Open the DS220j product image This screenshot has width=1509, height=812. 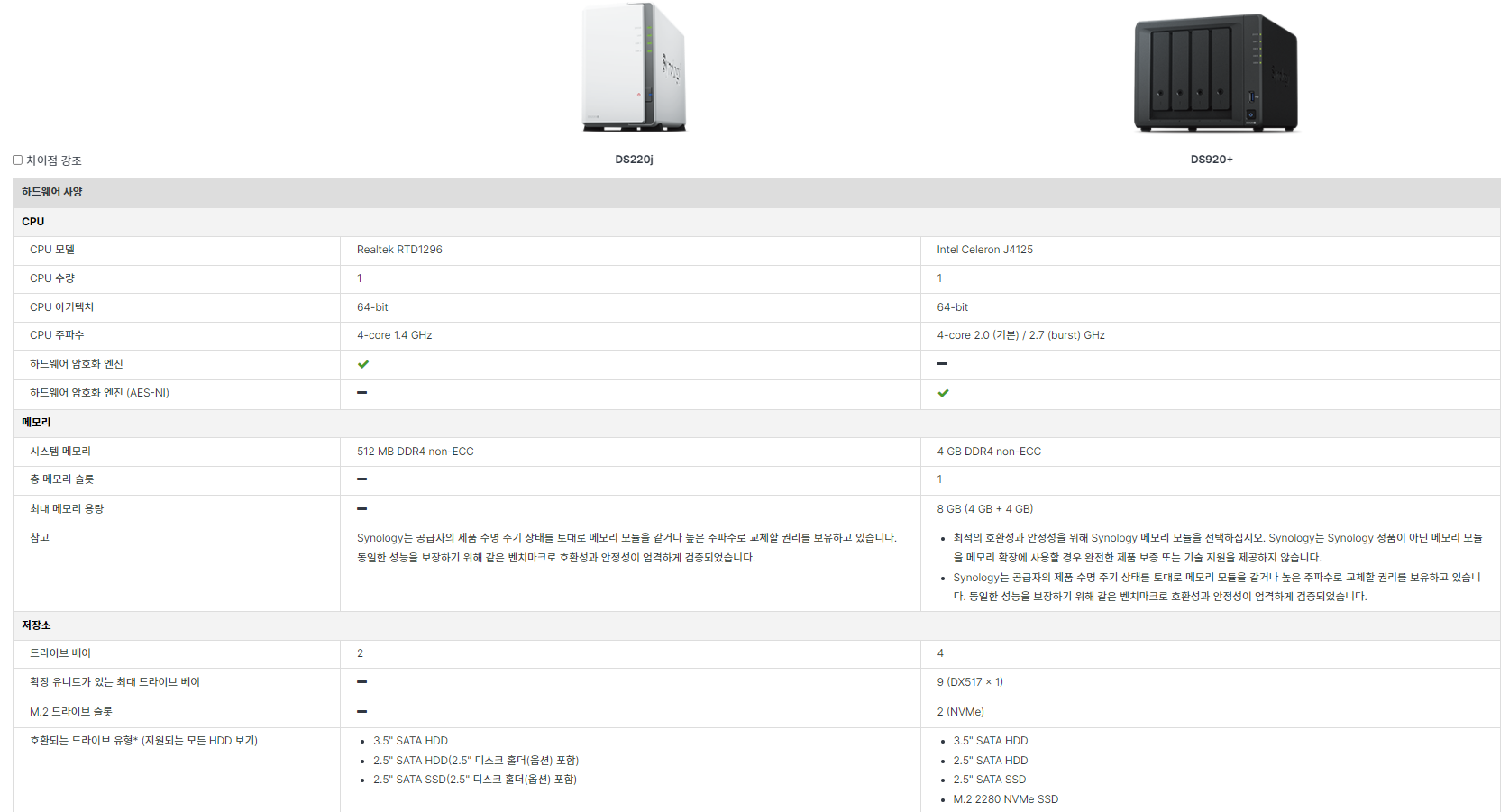634,68
